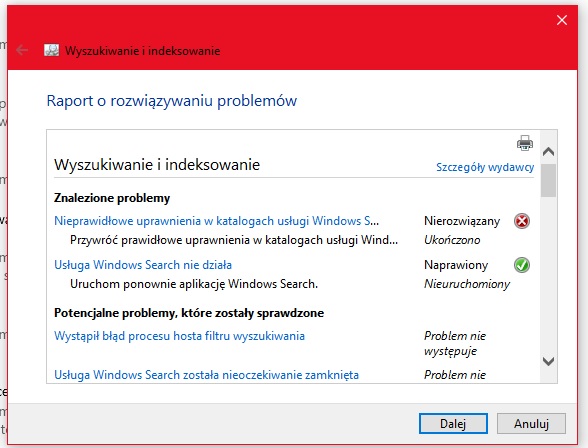
Task: Click the Dalej button
Action: (453, 424)
